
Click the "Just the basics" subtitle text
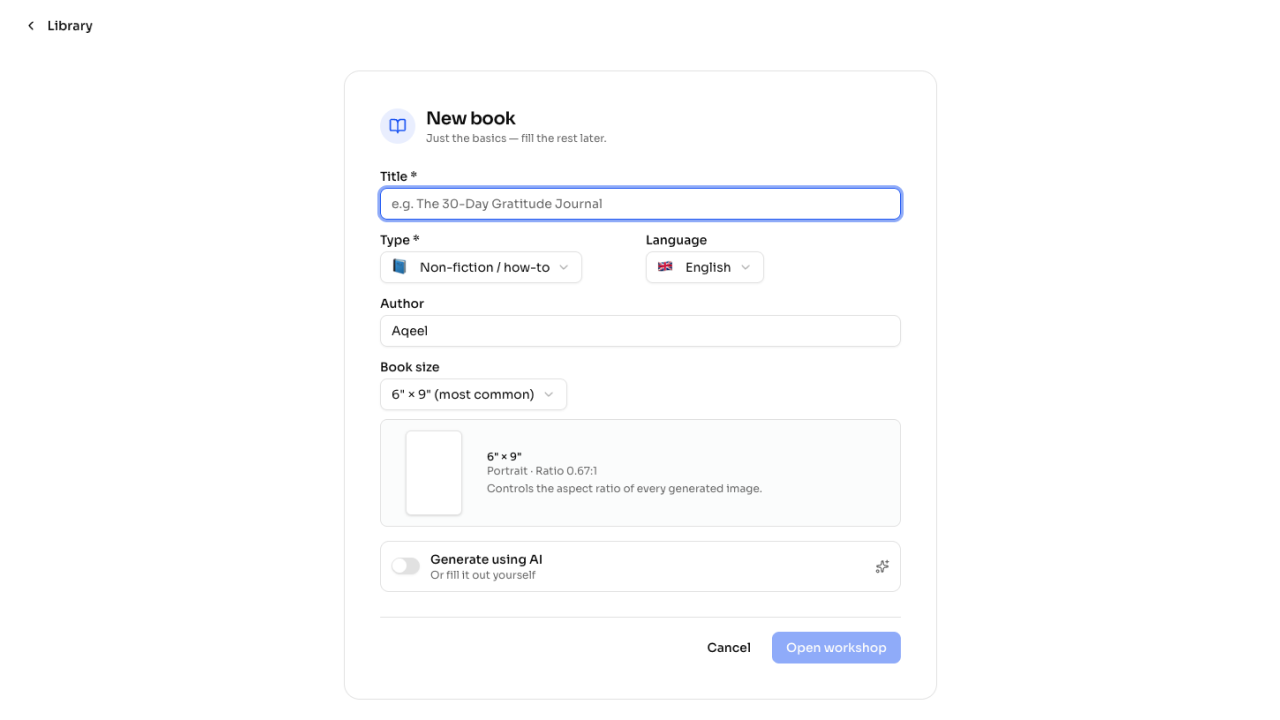pos(516,138)
